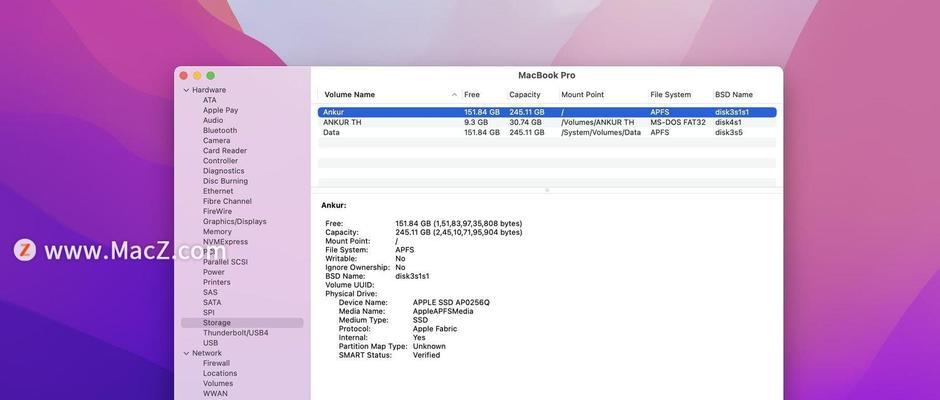Open Bluetooth hardware details
The image size is (940, 400).
pyautogui.click(x=219, y=130)
